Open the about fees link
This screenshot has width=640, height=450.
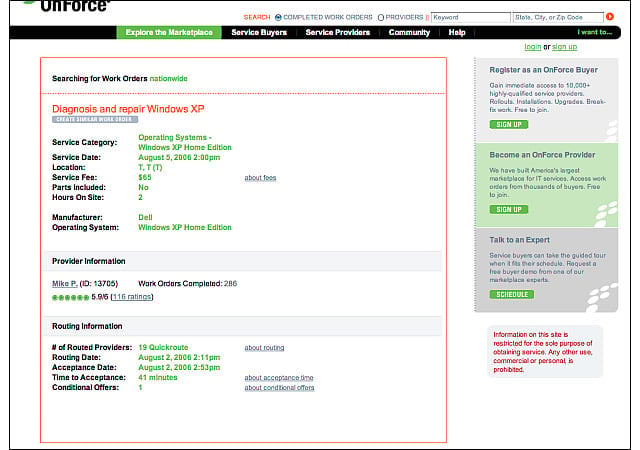(x=260, y=178)
